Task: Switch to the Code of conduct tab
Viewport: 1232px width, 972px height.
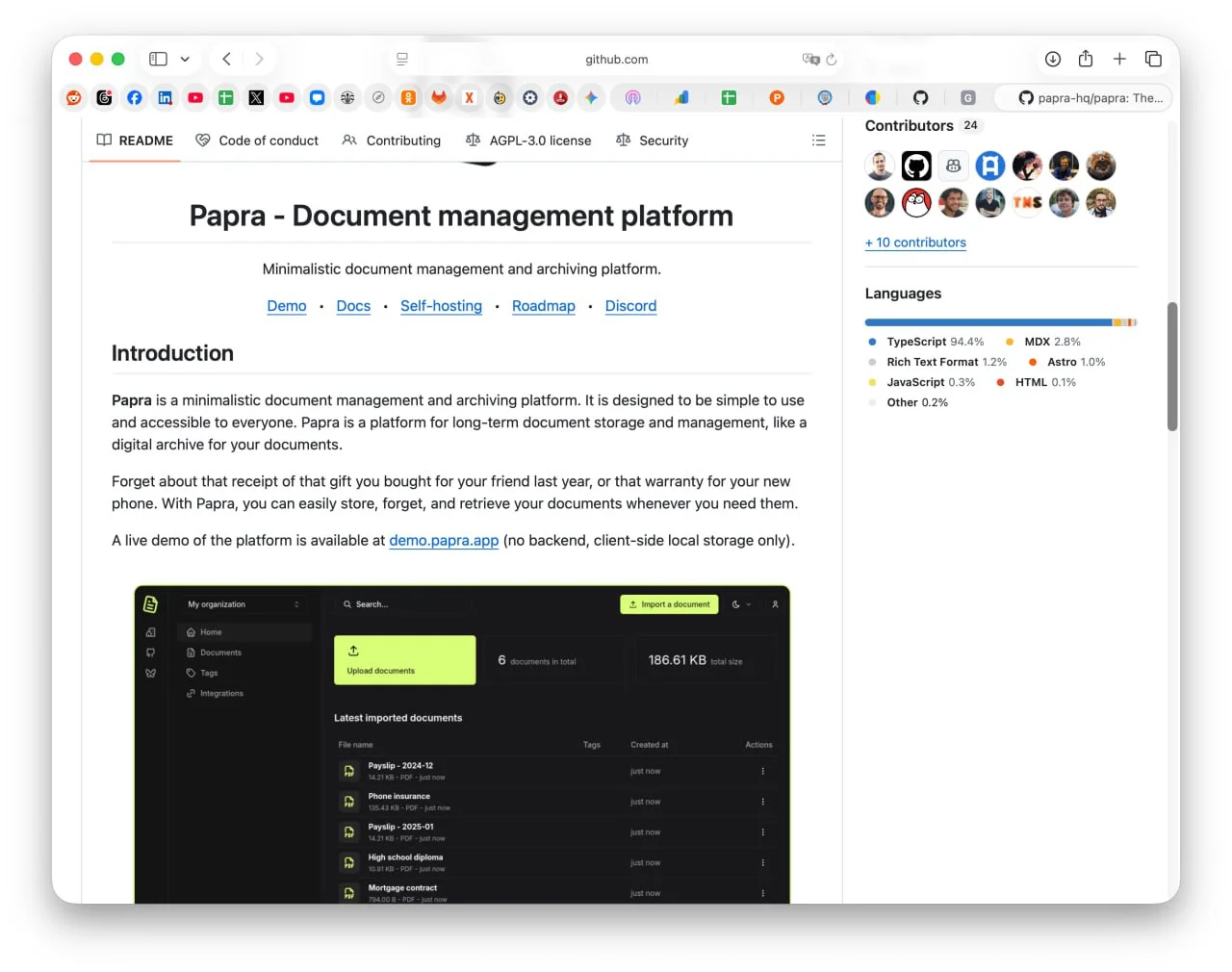Action: tap(257, 141)
